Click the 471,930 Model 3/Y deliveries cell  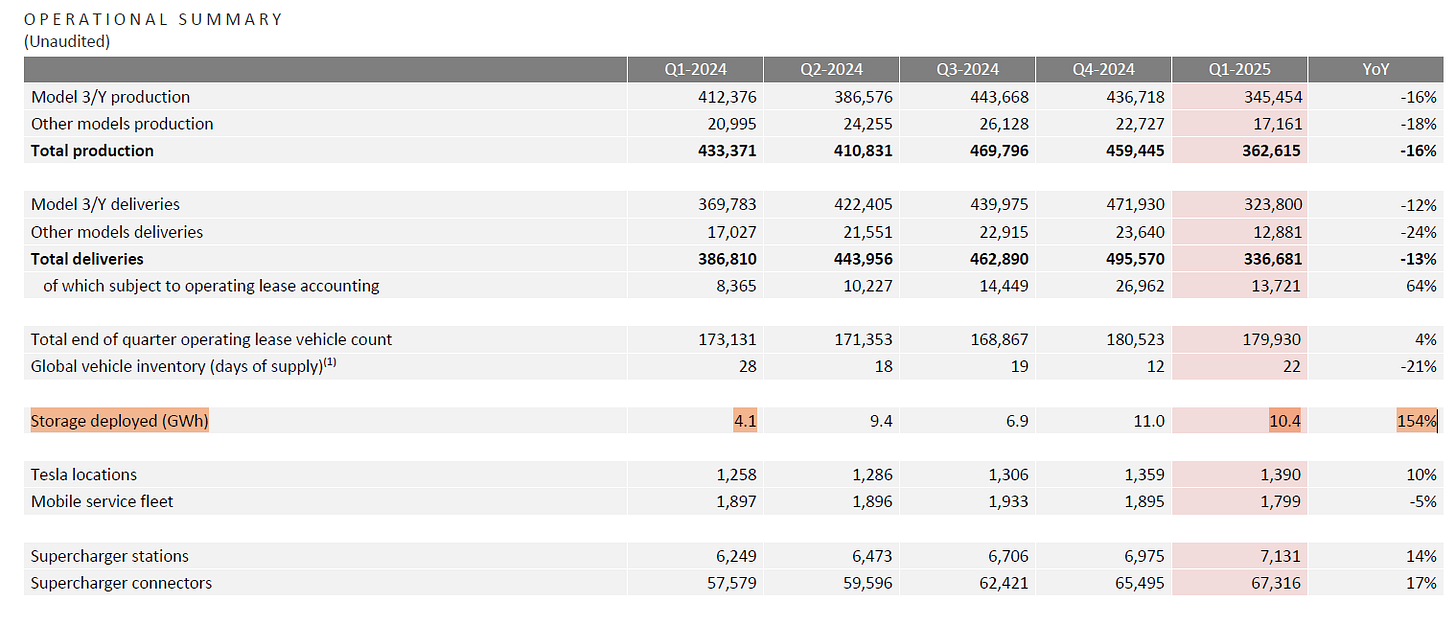pyautogui.click(x=1135, y=204)
